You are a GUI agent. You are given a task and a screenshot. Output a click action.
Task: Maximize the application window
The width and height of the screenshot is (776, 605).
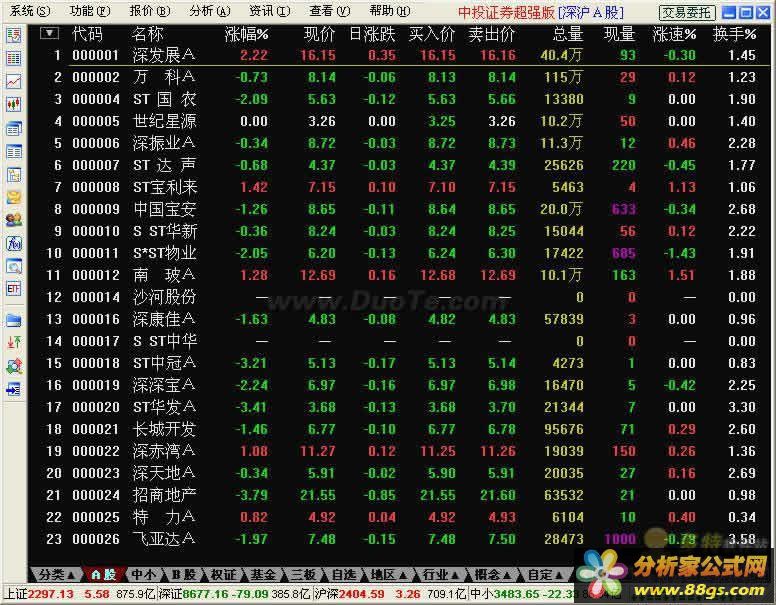coord(746,12)
